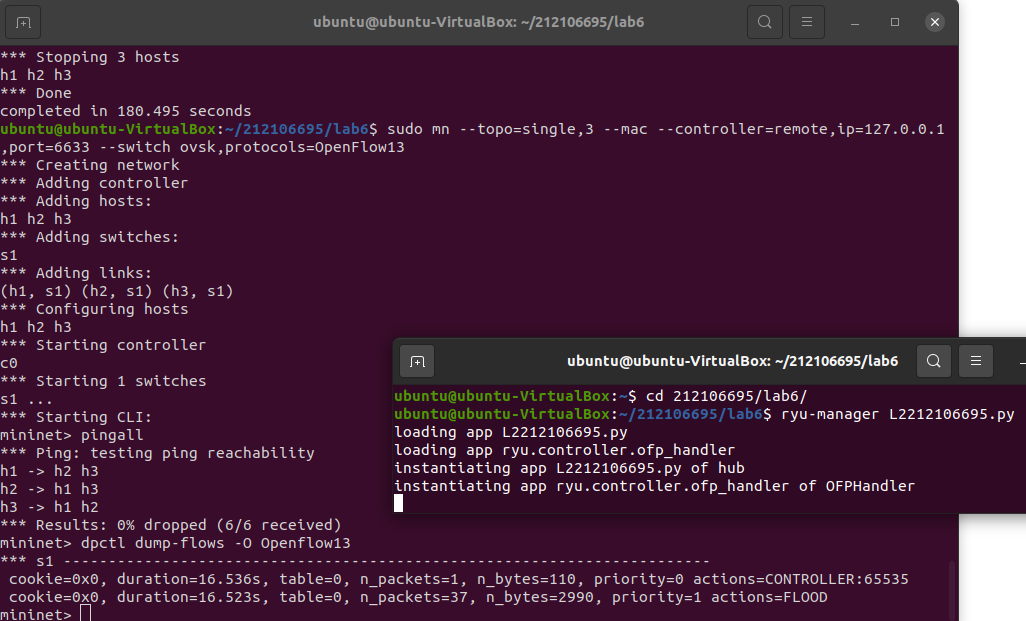Screen dimensions: 1026x621
Task: Click the 'h2 -> h1 h3' ping result
Action: coord(49,489)
